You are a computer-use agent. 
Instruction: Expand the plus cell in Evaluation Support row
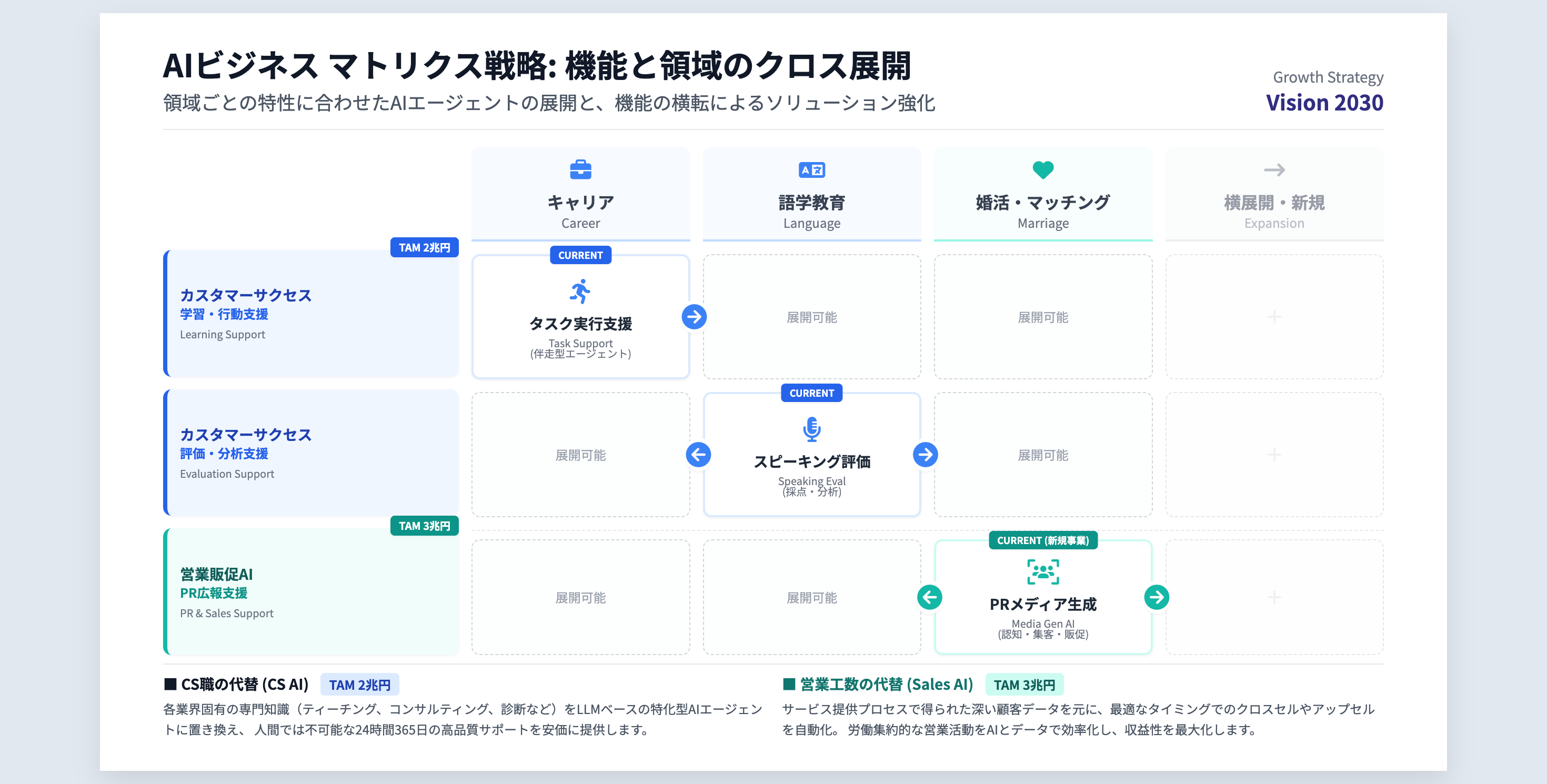(x=1273, y=455)
